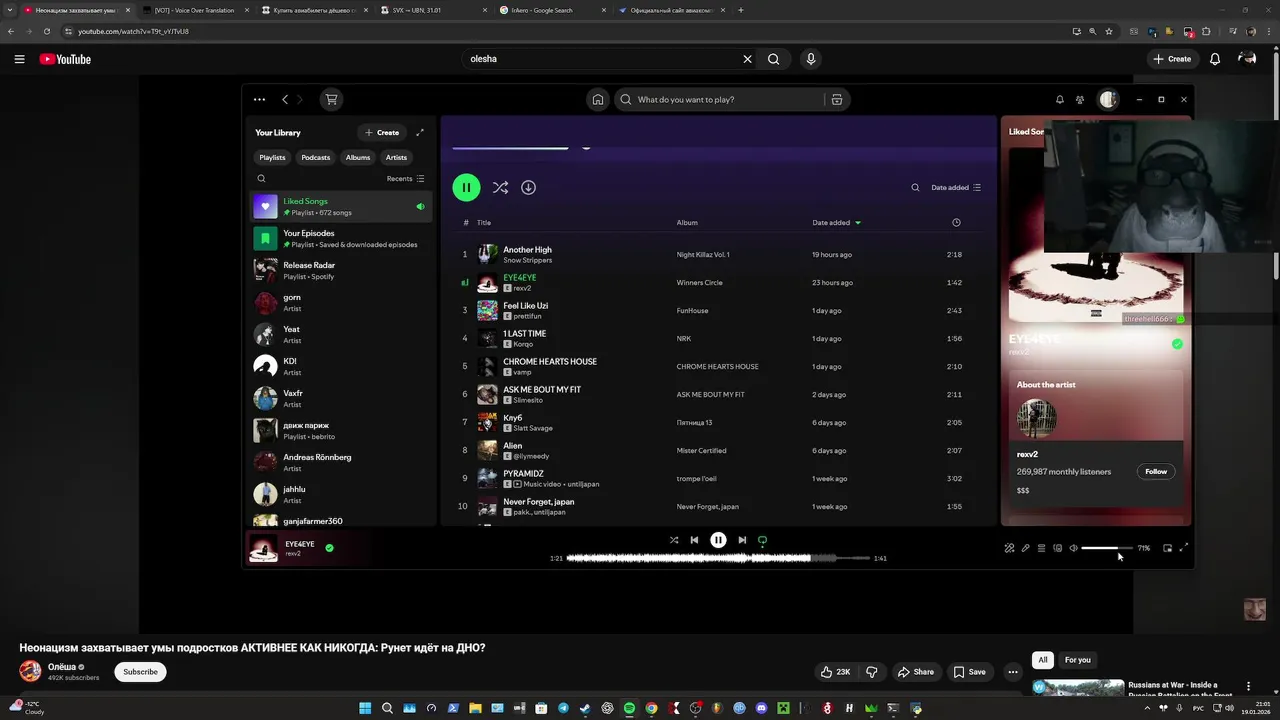The height and width of the screenshot is (720, 1280).
Task: Open the magic wand icon in player bar
Action: pyautogui.click(x=1009, y=548)
